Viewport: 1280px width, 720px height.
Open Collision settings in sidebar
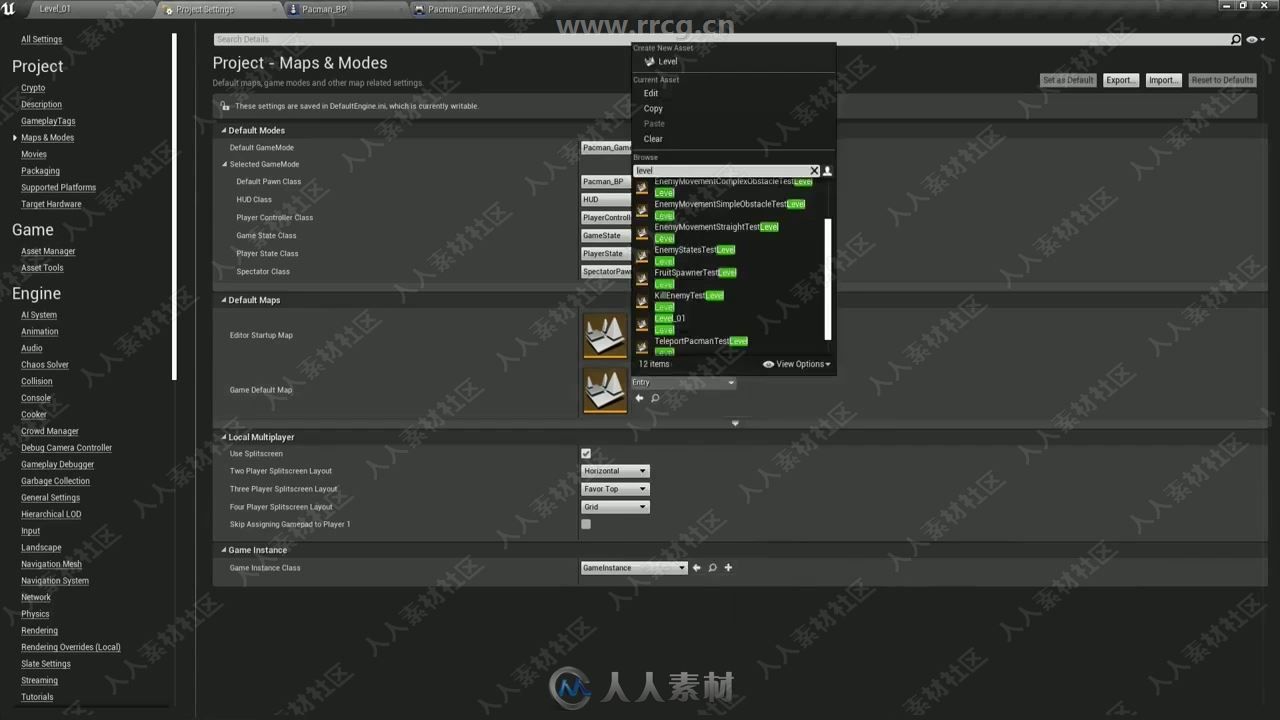click(37, 382)
